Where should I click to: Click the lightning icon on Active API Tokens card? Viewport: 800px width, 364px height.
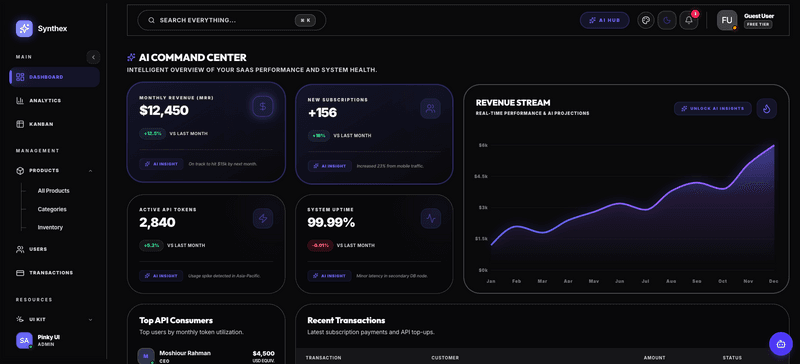point(263,219)
